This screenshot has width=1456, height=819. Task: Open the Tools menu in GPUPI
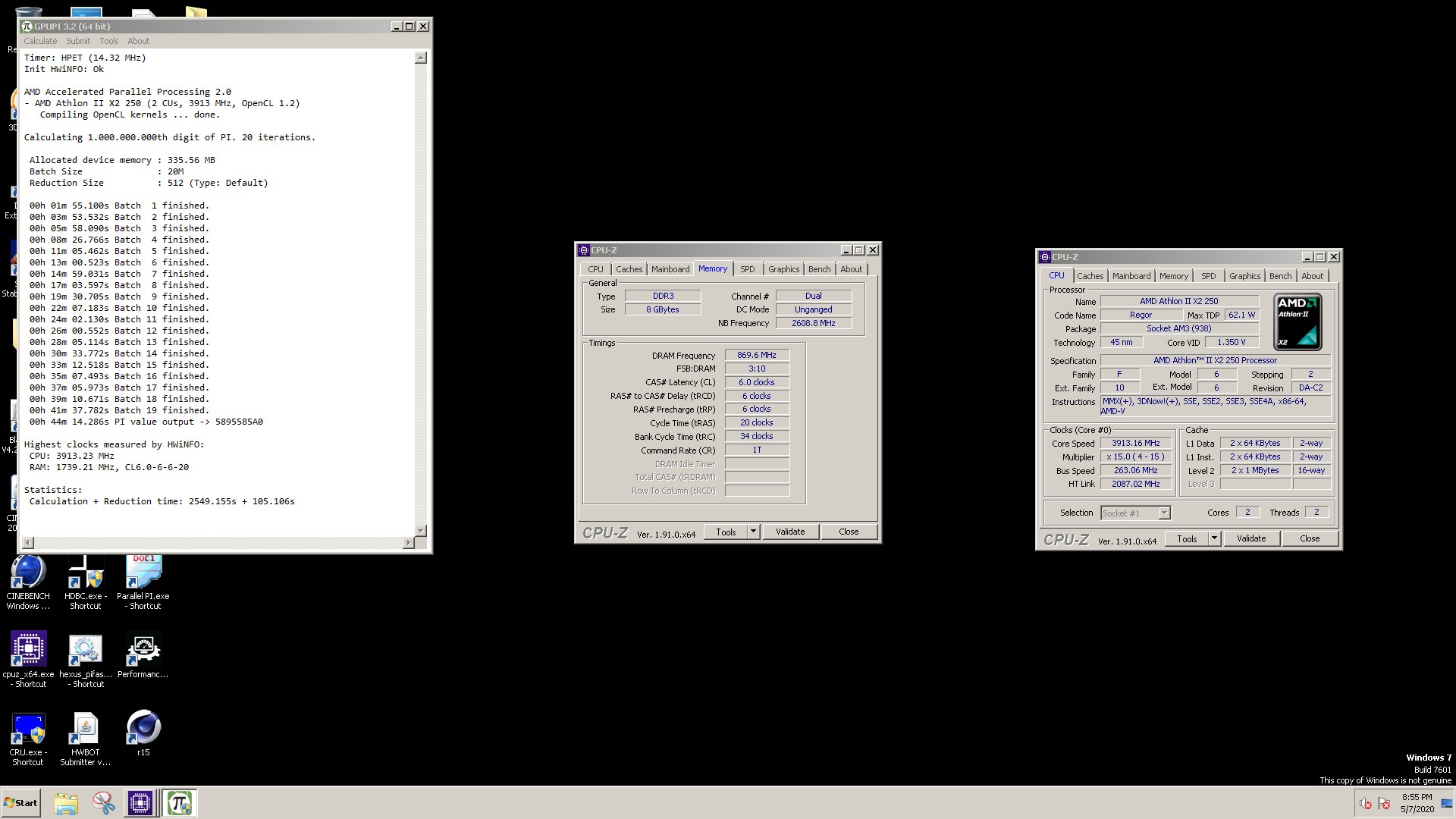[109, 41]
